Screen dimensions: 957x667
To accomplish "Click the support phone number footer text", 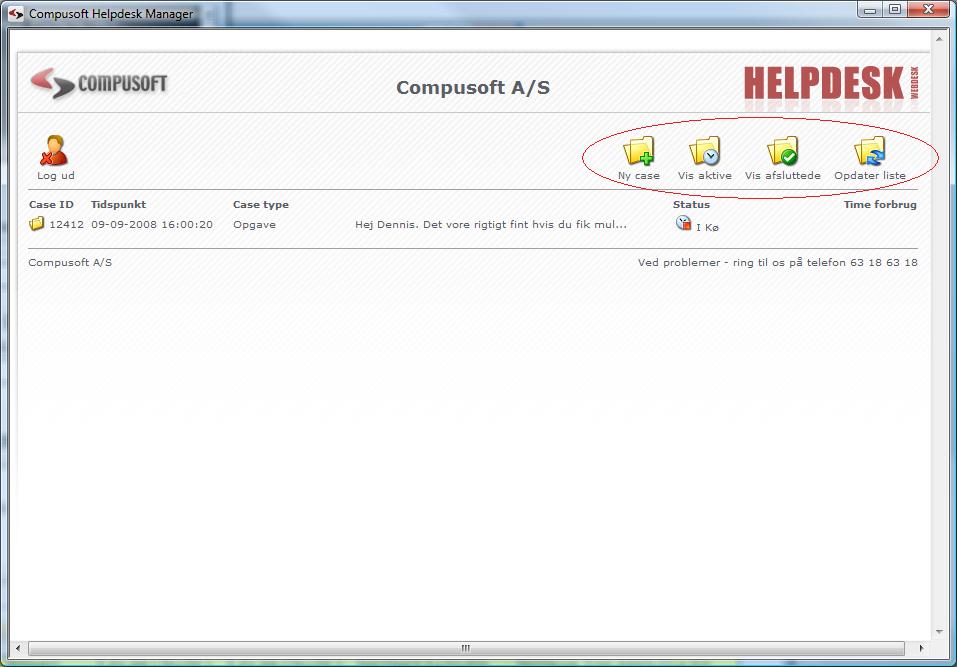I will pos(778,262).
